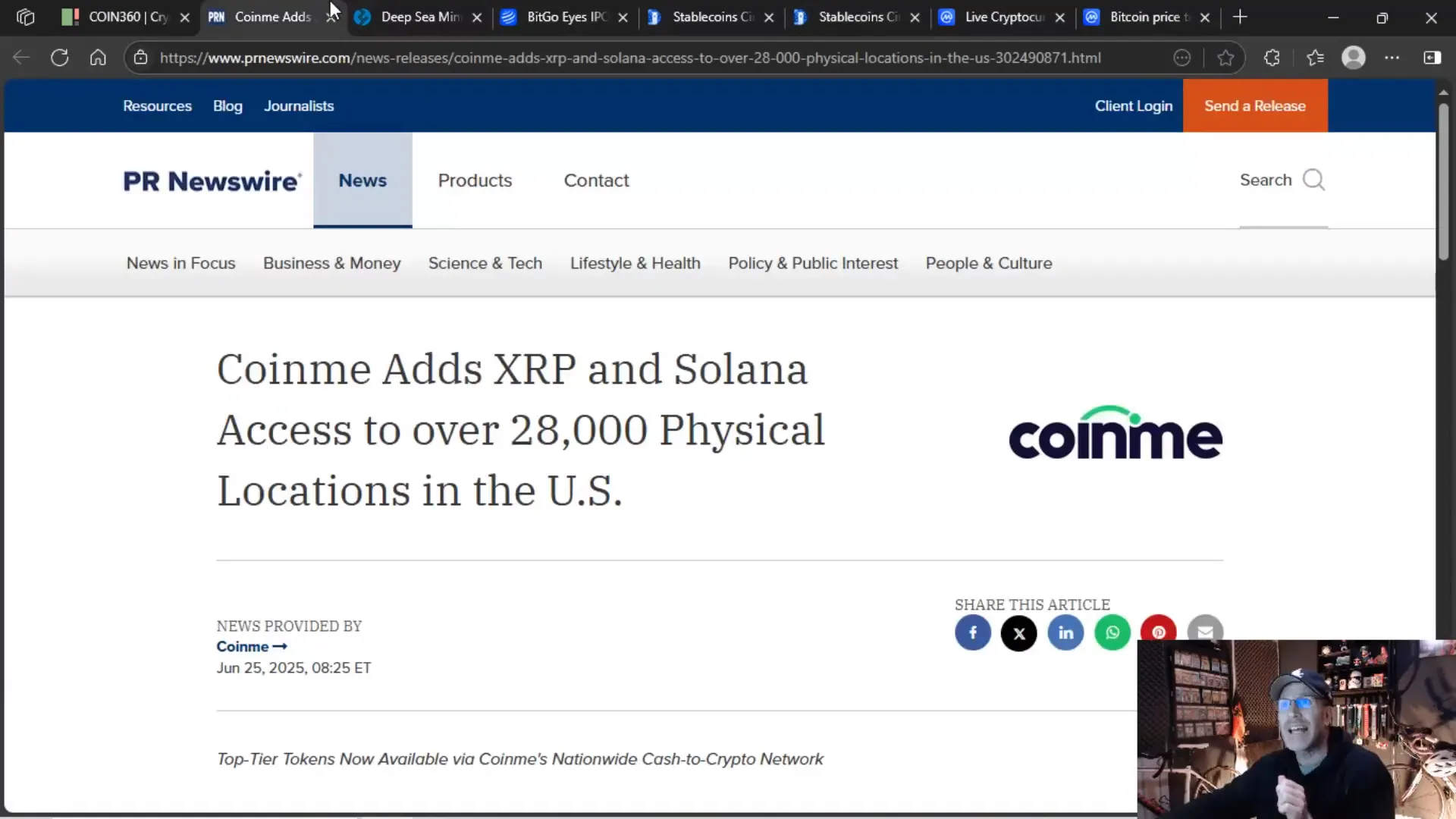1456x819 pixels.
Task: Click the Coinme company logo
Action: 1116,432
